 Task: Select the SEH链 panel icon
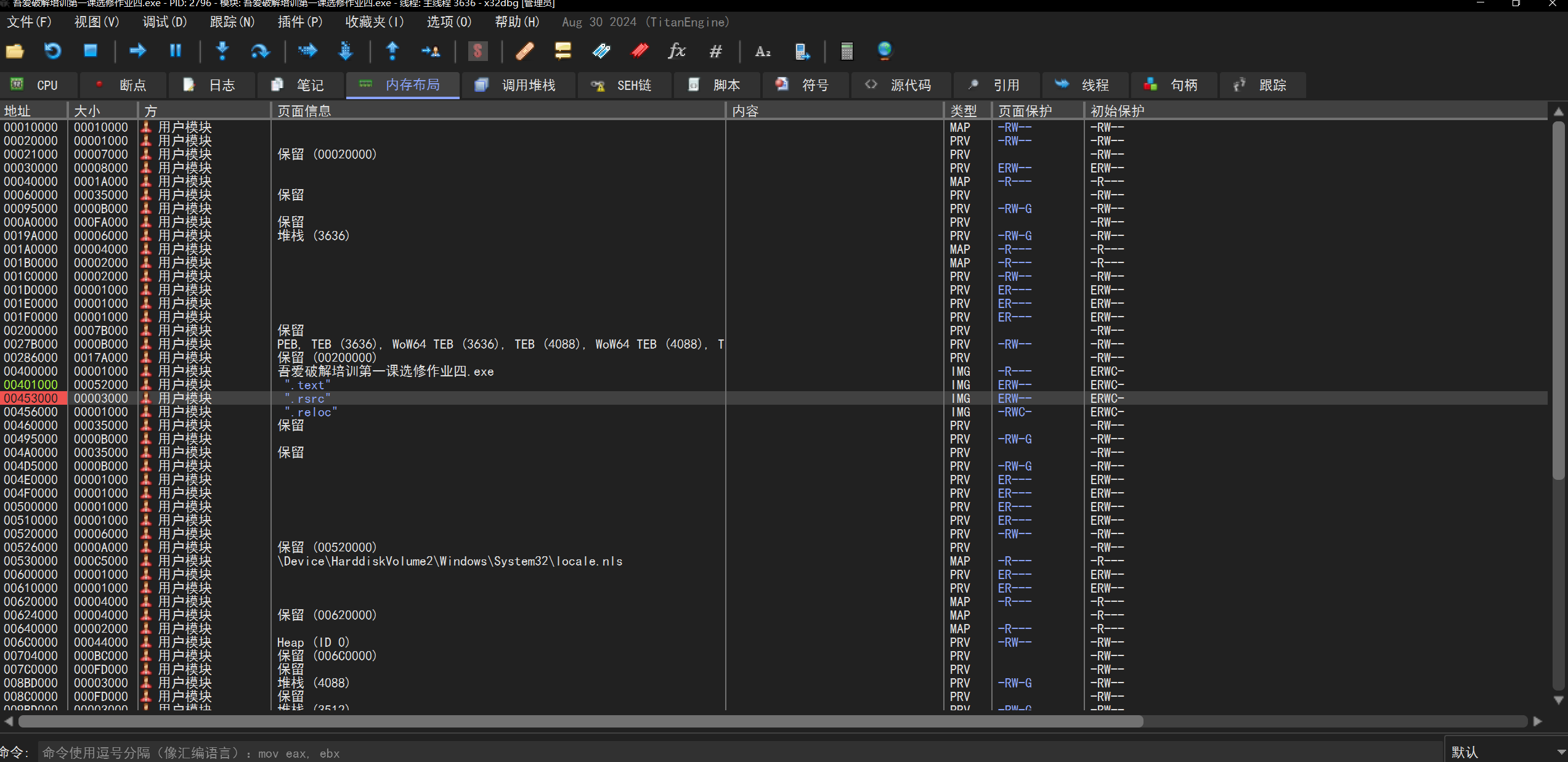click(x=598, y=85)
